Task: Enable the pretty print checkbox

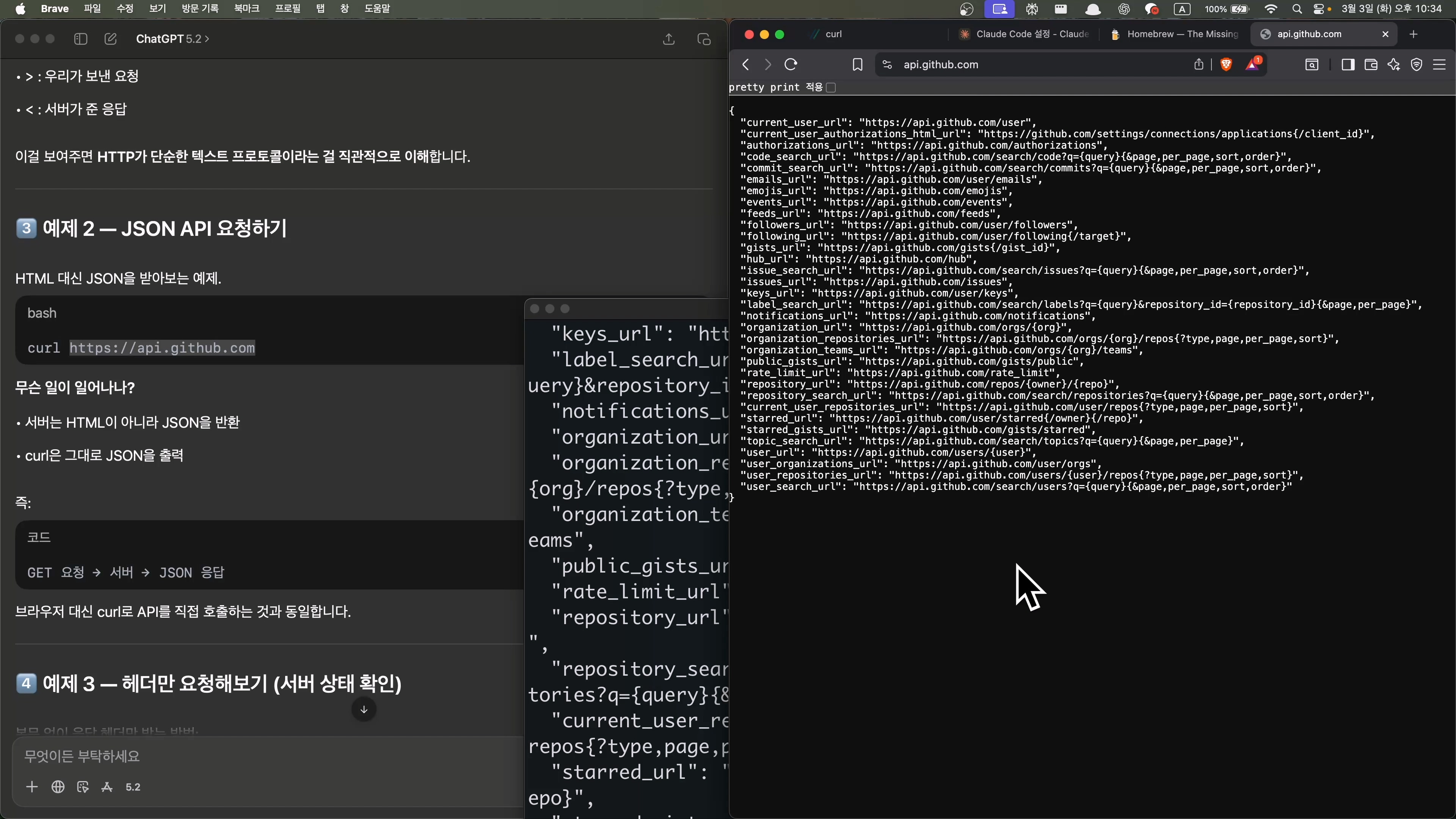Action: coord(831,88)
